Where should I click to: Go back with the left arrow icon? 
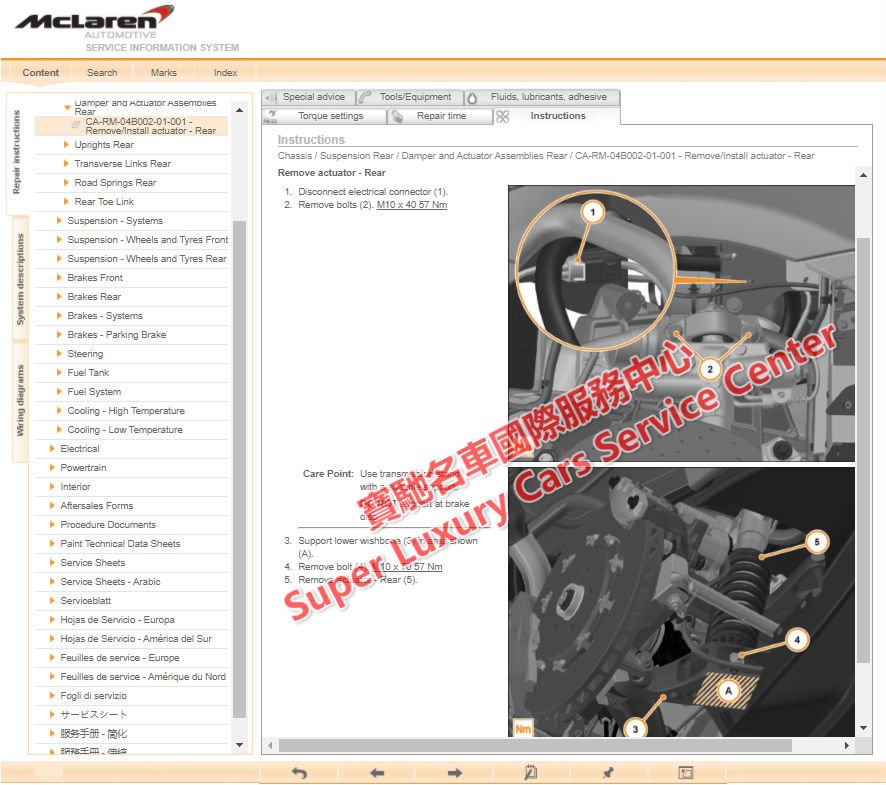[x=377, y=773]
